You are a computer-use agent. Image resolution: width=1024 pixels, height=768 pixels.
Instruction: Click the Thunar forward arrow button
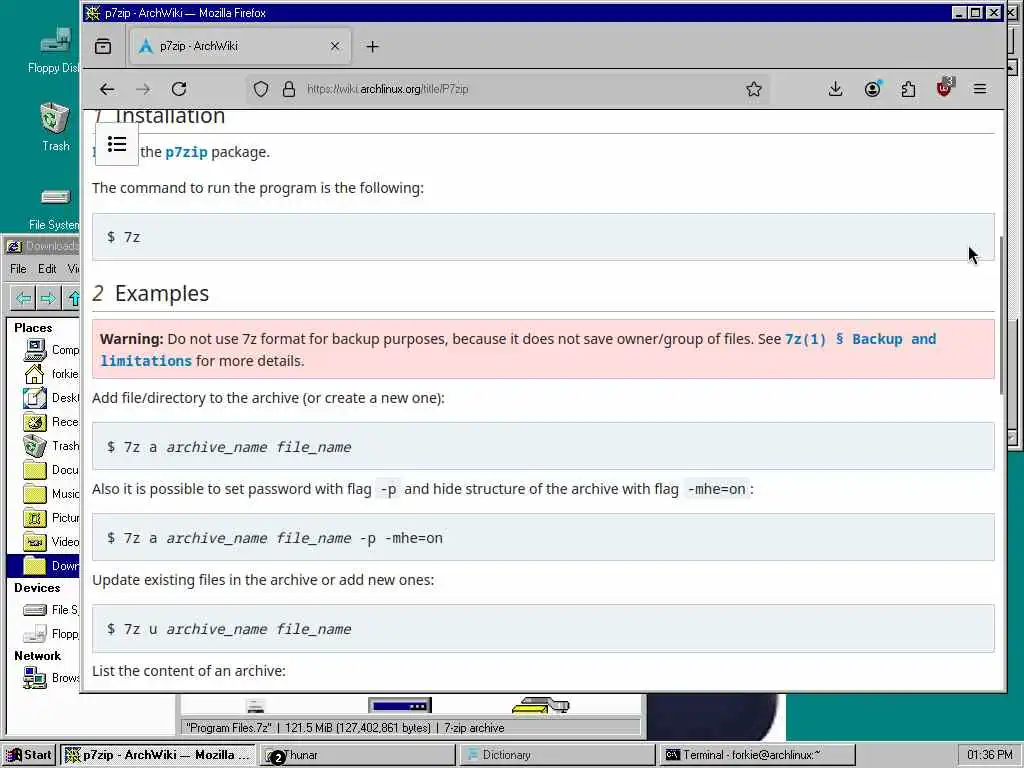[x=48, y=298]
